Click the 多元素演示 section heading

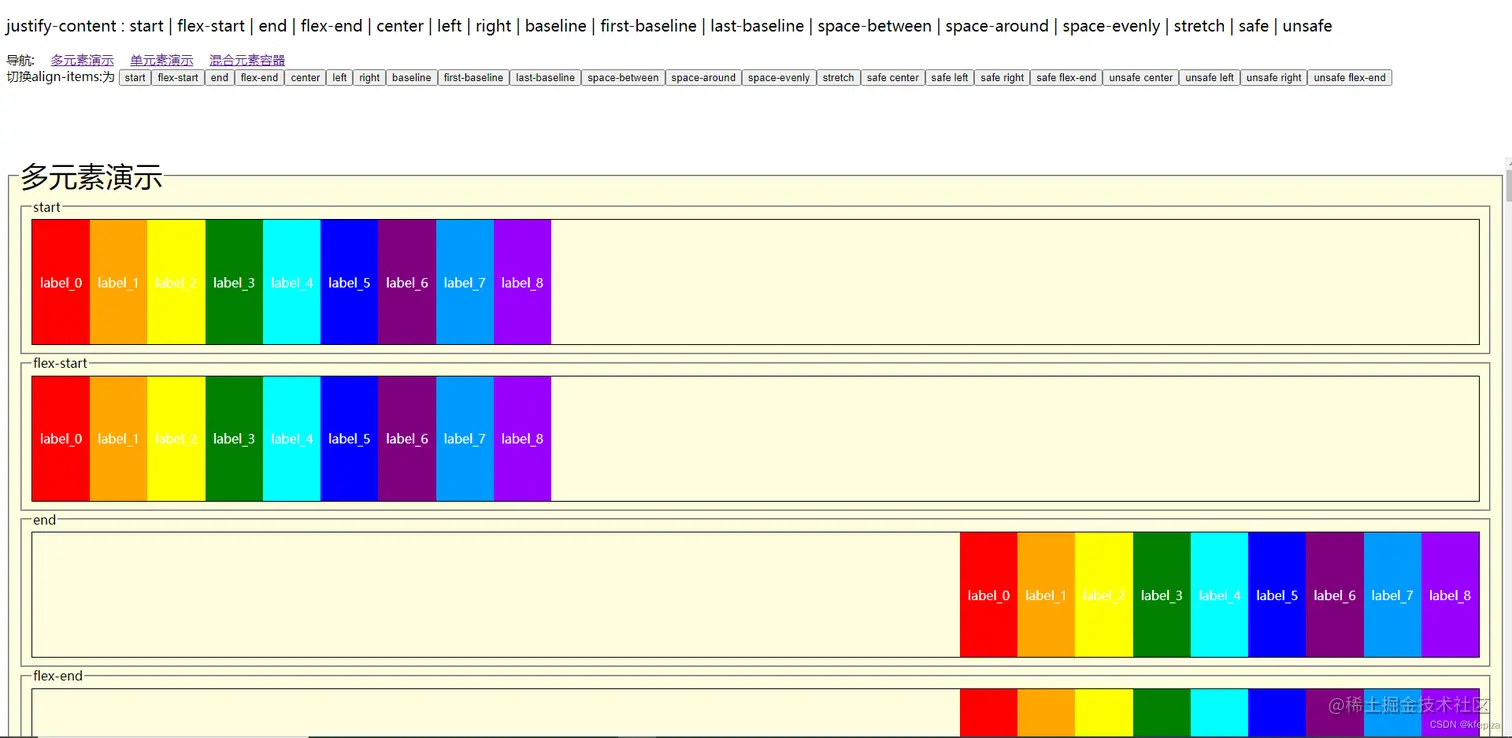point(91,177)
